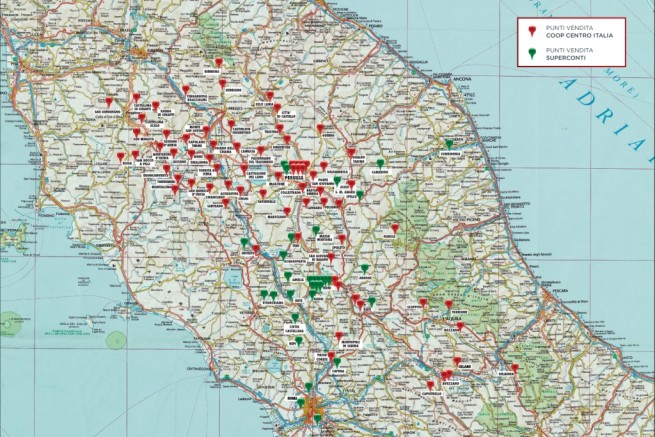Select the red pin at Scoppito

coord(423,301)
